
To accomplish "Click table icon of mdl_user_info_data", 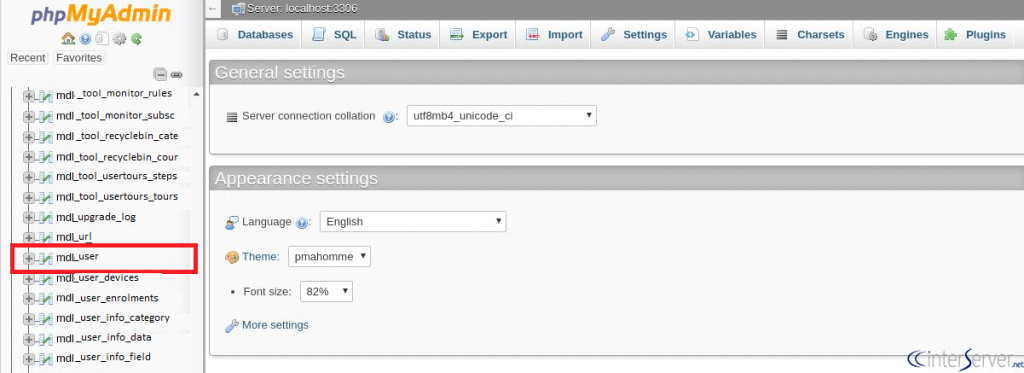I will point(46,339).
